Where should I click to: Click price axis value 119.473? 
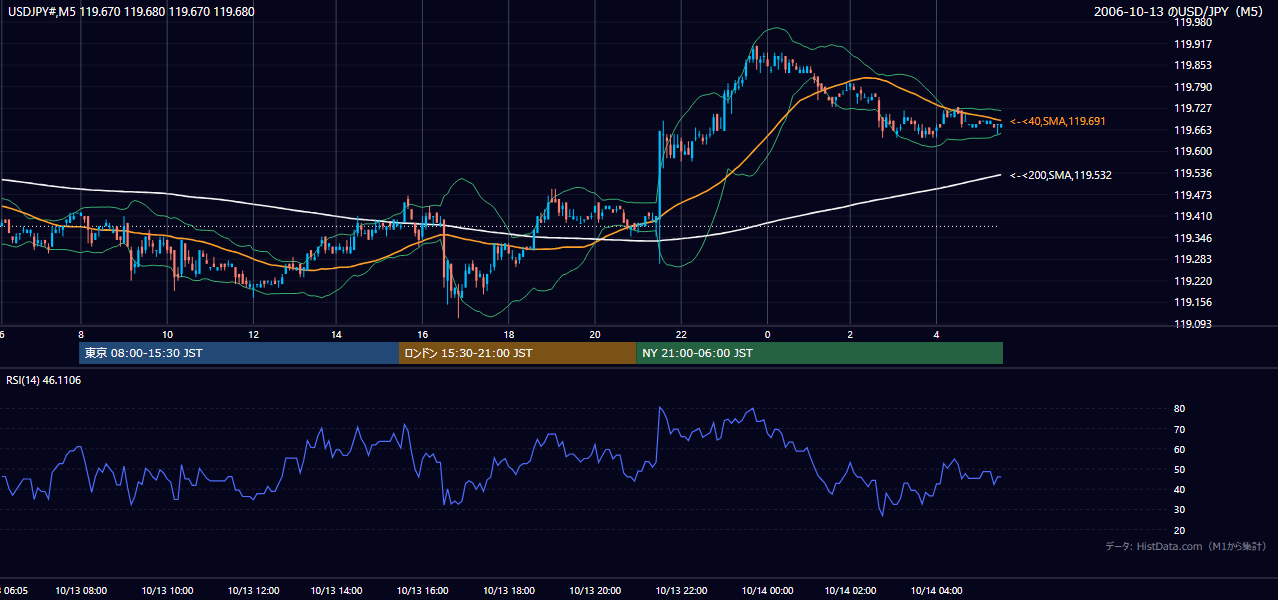[x=1193, y=195]
